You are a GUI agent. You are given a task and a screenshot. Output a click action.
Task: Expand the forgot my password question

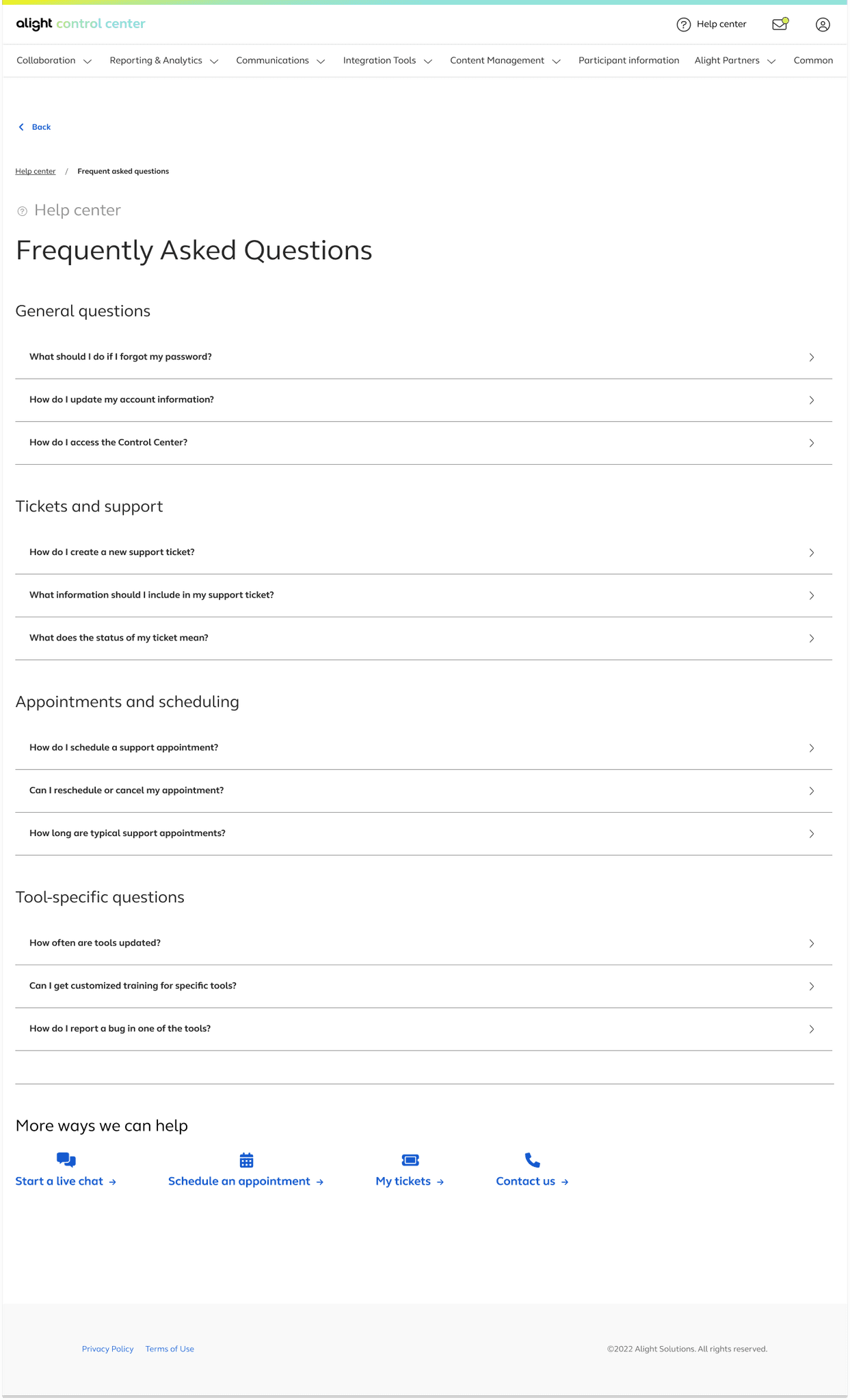coord(423,357)
